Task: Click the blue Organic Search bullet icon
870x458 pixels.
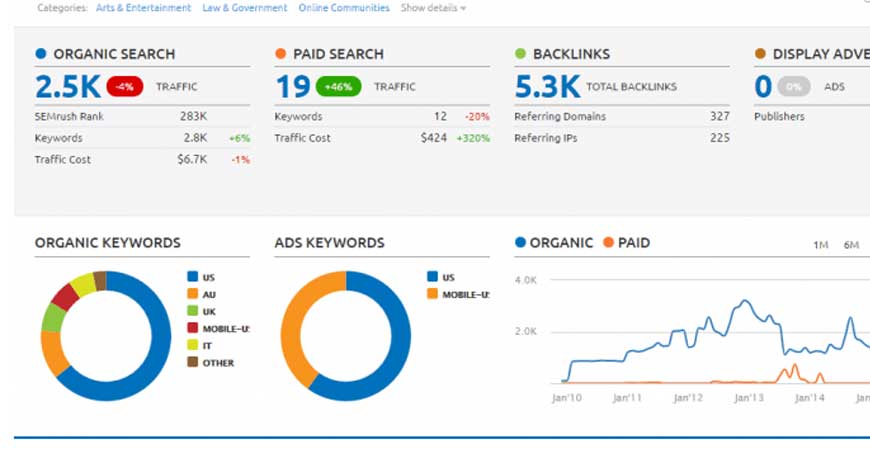Action: (x=41, y=54)
